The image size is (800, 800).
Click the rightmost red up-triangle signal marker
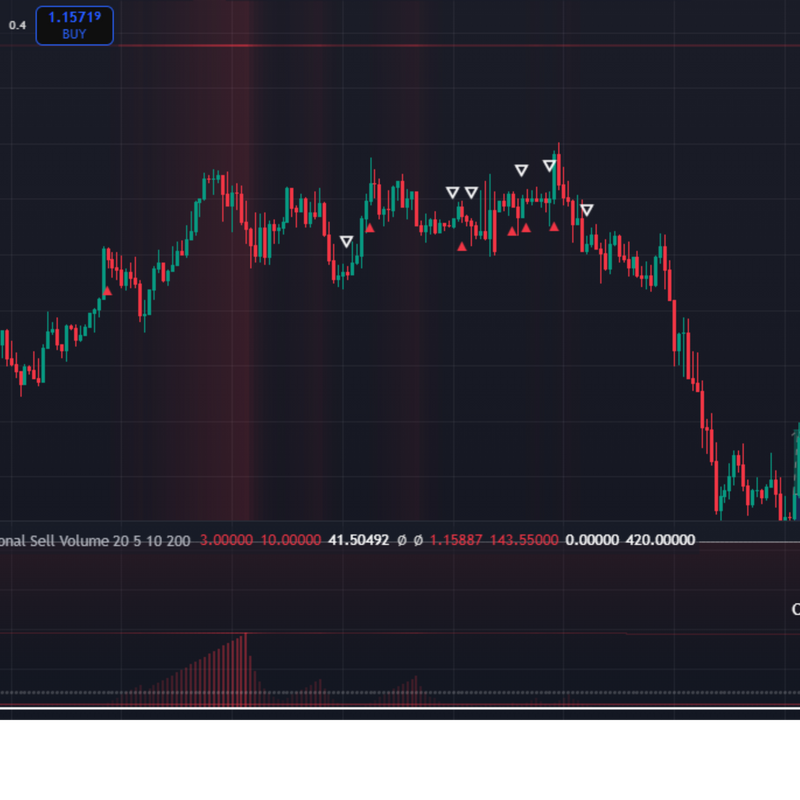point(554,227)
